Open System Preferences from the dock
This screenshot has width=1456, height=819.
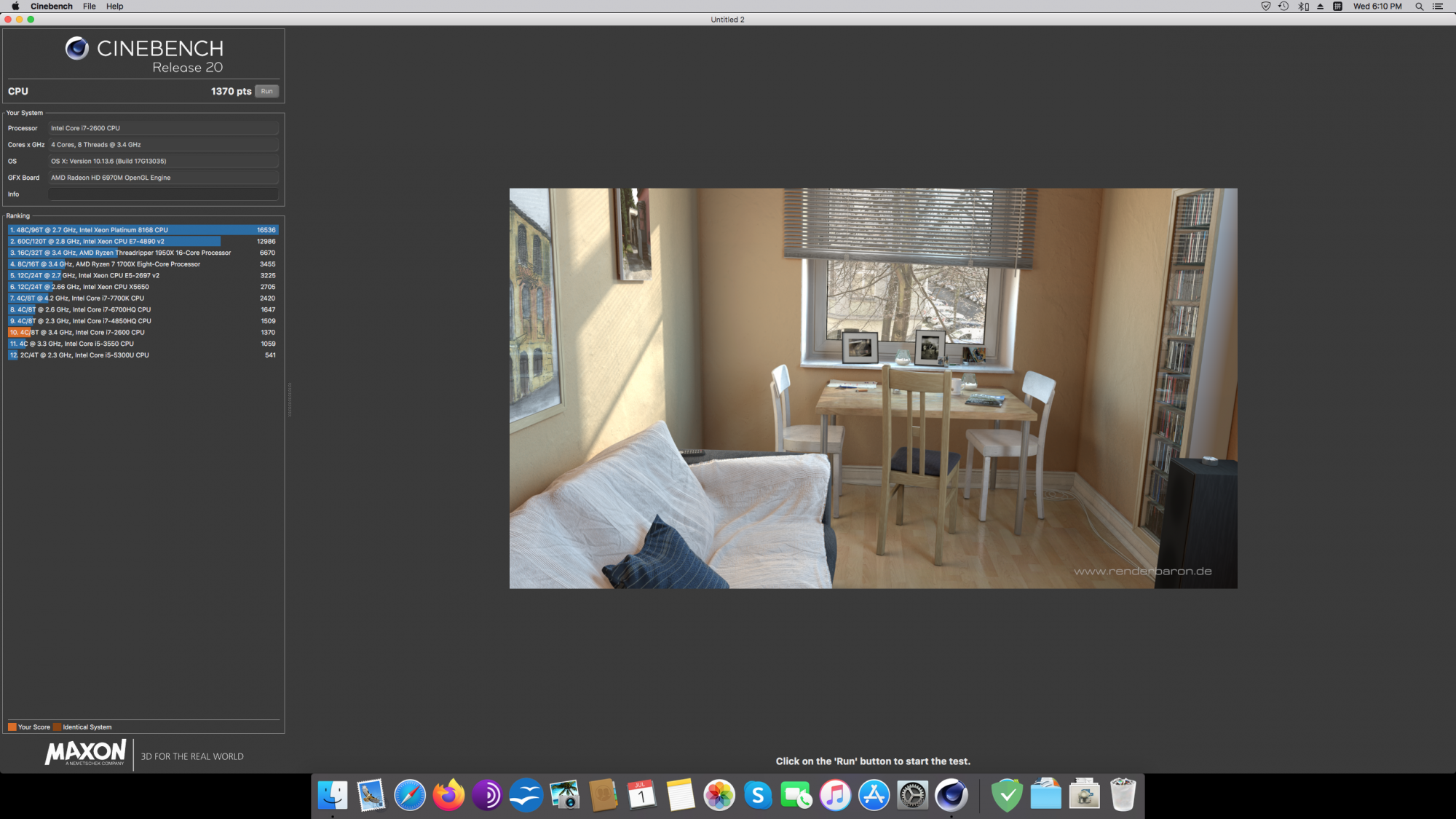(x=912, y=795)
